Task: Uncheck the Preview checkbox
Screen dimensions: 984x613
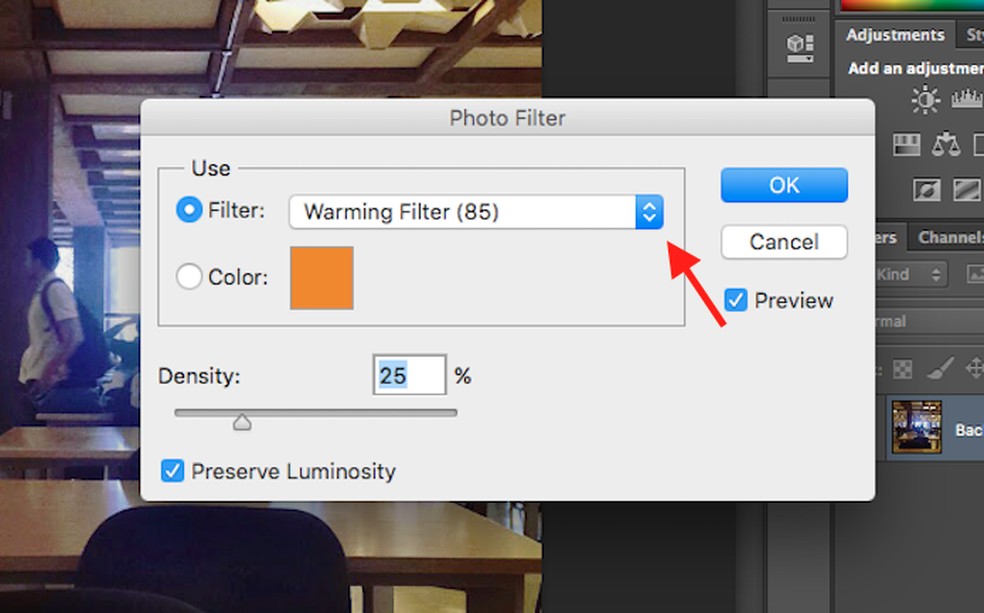Action: (736, 300)
